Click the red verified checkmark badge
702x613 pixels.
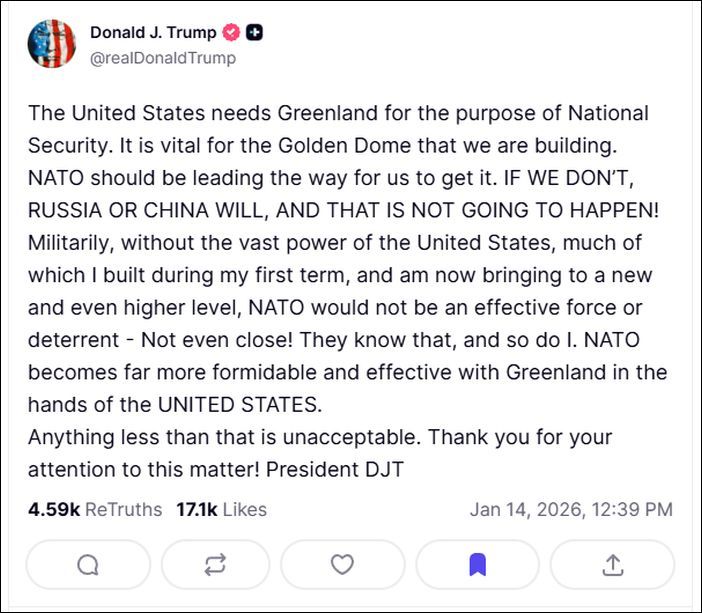[232, 33]
